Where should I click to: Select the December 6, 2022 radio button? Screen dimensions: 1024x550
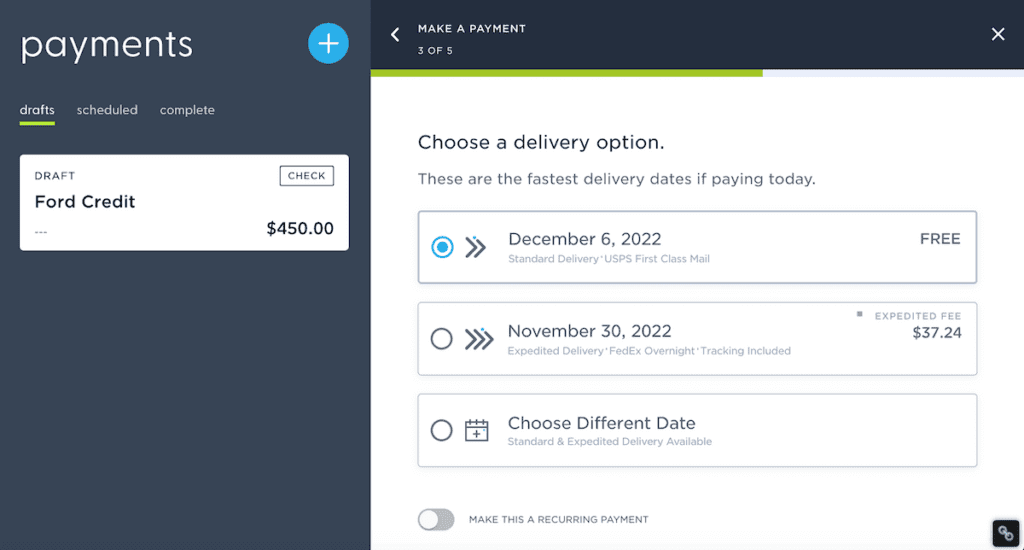[x=442, y=247]
